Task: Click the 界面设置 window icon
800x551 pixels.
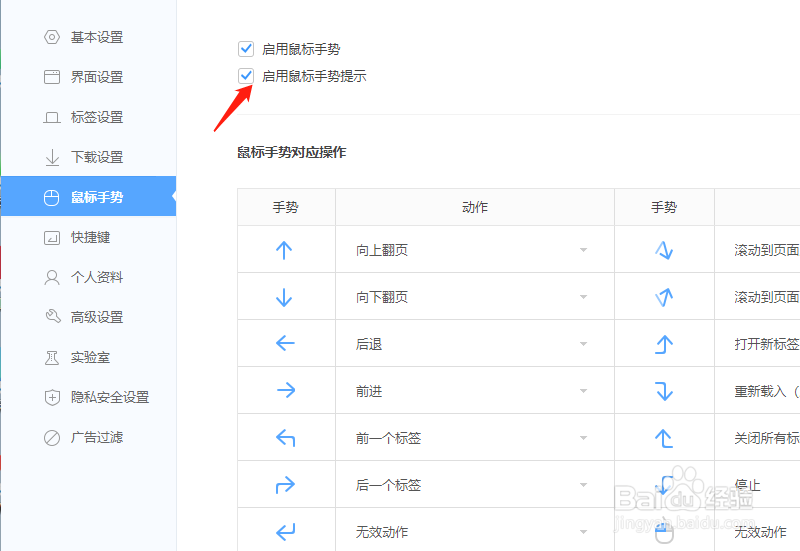Action: (52, 77)
